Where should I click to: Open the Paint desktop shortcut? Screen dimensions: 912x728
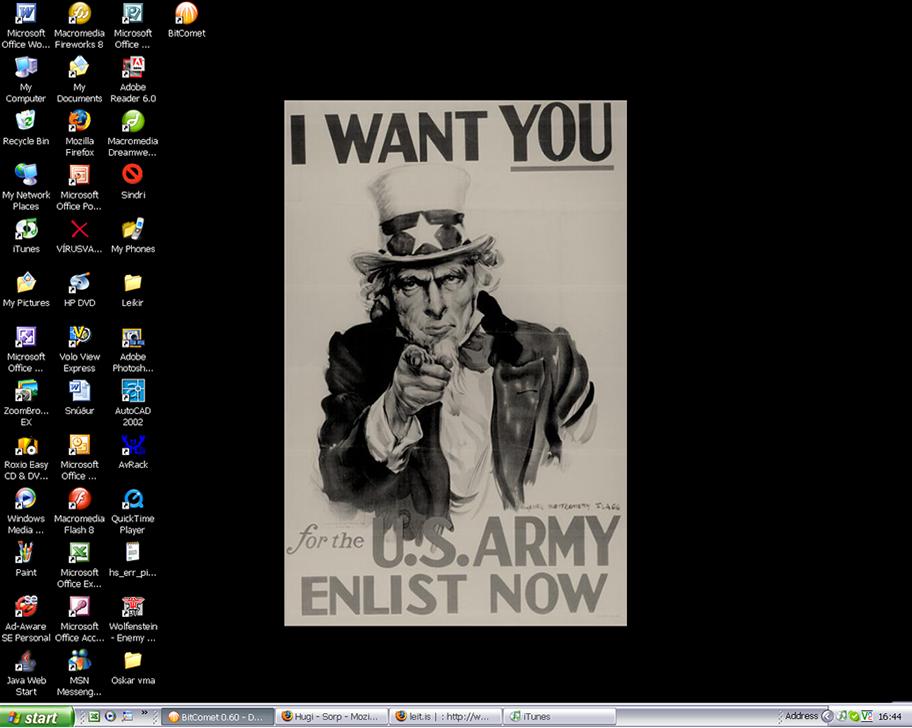coord(26,560)
